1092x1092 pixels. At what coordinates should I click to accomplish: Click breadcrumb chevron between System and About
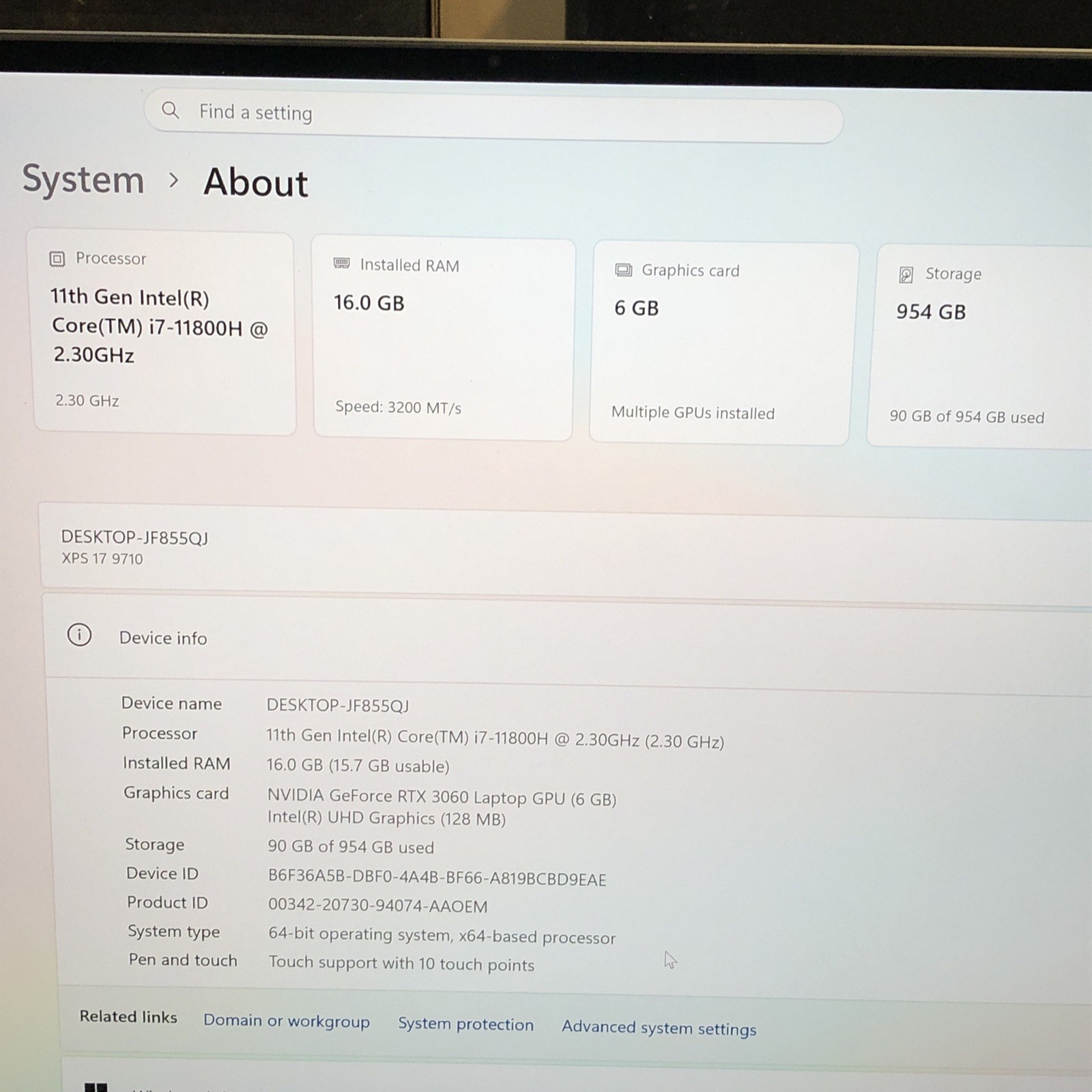click(174, 180)
